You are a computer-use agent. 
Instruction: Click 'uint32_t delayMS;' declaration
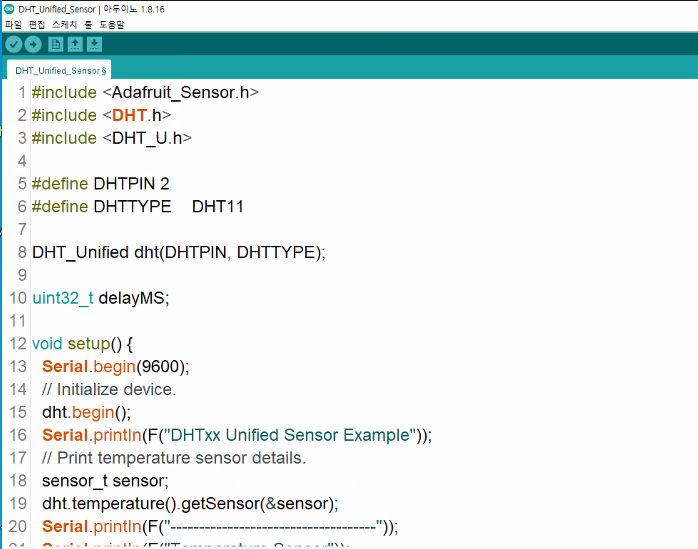click(101, 298)
